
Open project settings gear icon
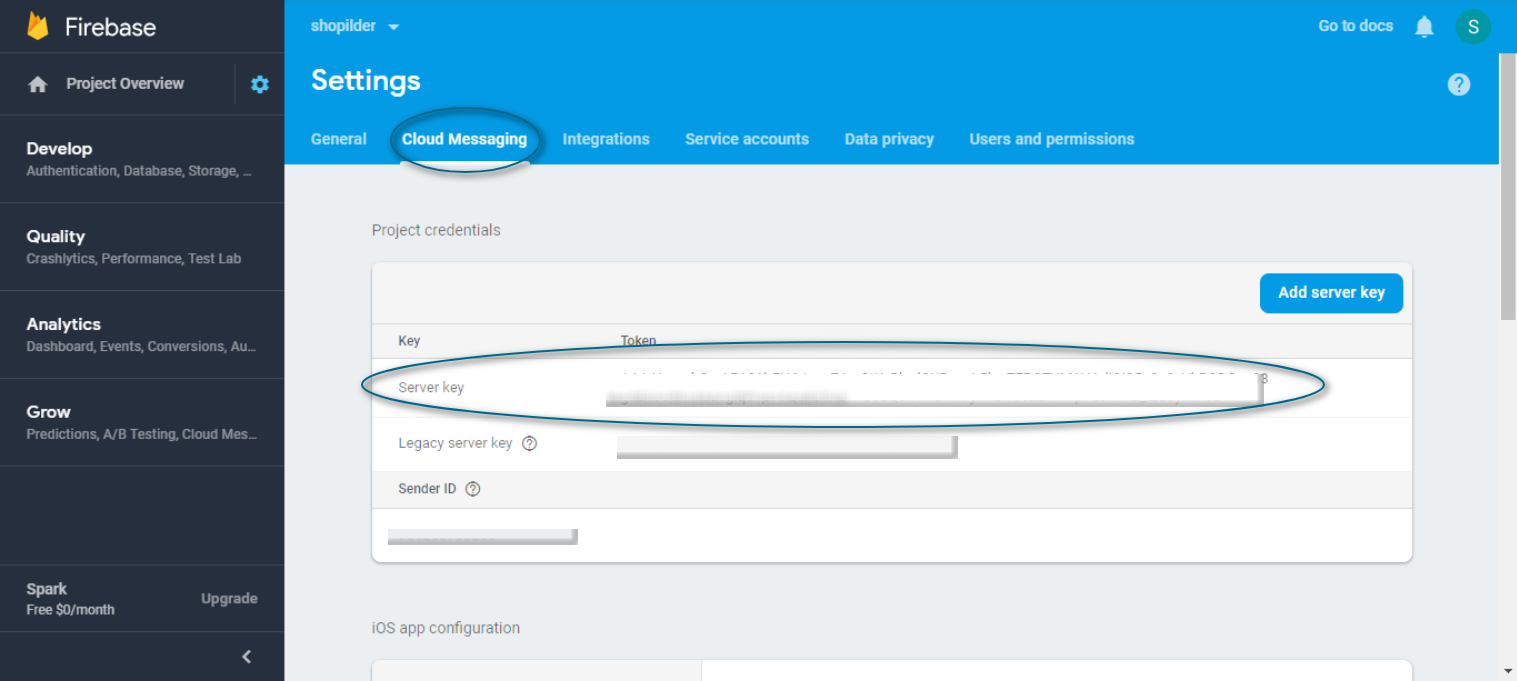260,84
